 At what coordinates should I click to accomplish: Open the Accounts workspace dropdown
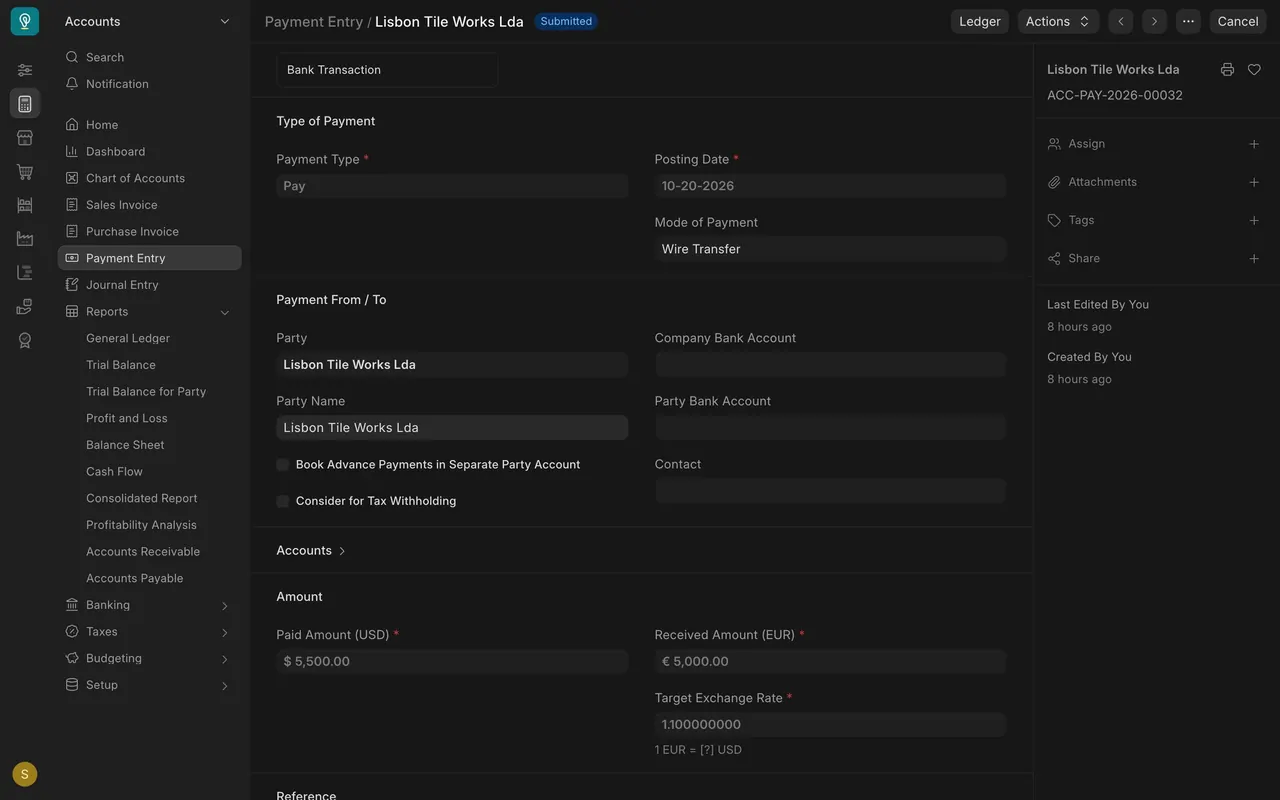point(148,21)
